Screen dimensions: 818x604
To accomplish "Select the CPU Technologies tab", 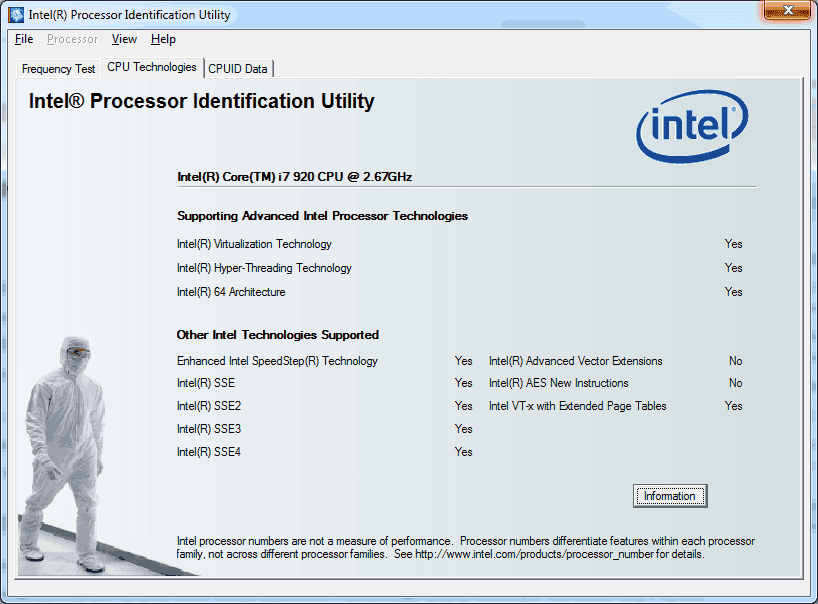I will point(151,67).
